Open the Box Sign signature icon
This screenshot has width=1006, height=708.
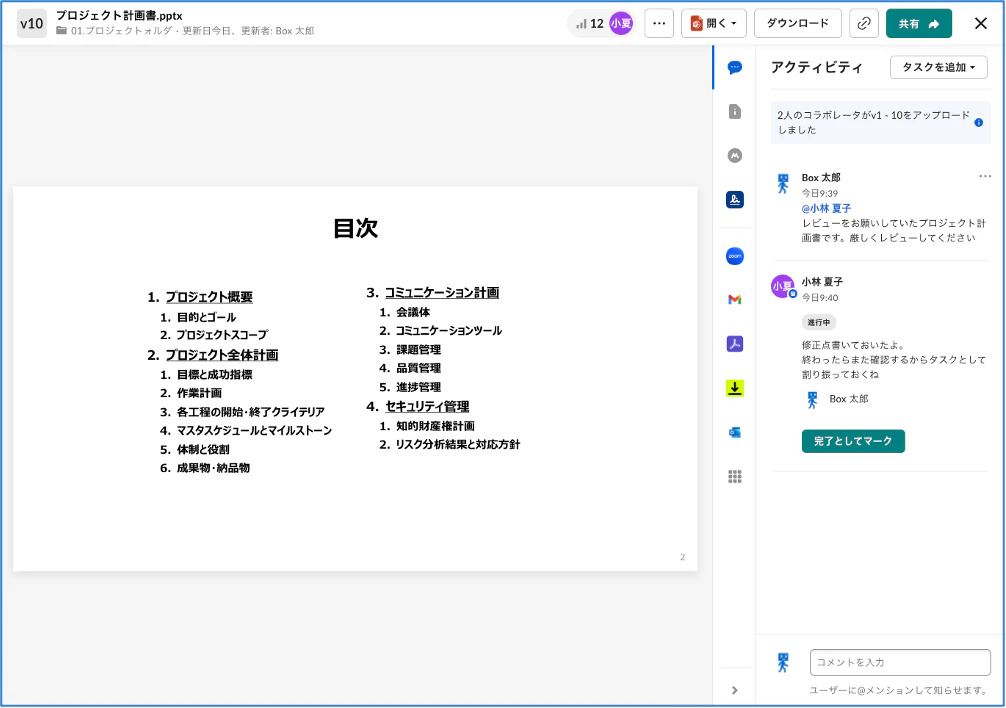coord(735,199)
